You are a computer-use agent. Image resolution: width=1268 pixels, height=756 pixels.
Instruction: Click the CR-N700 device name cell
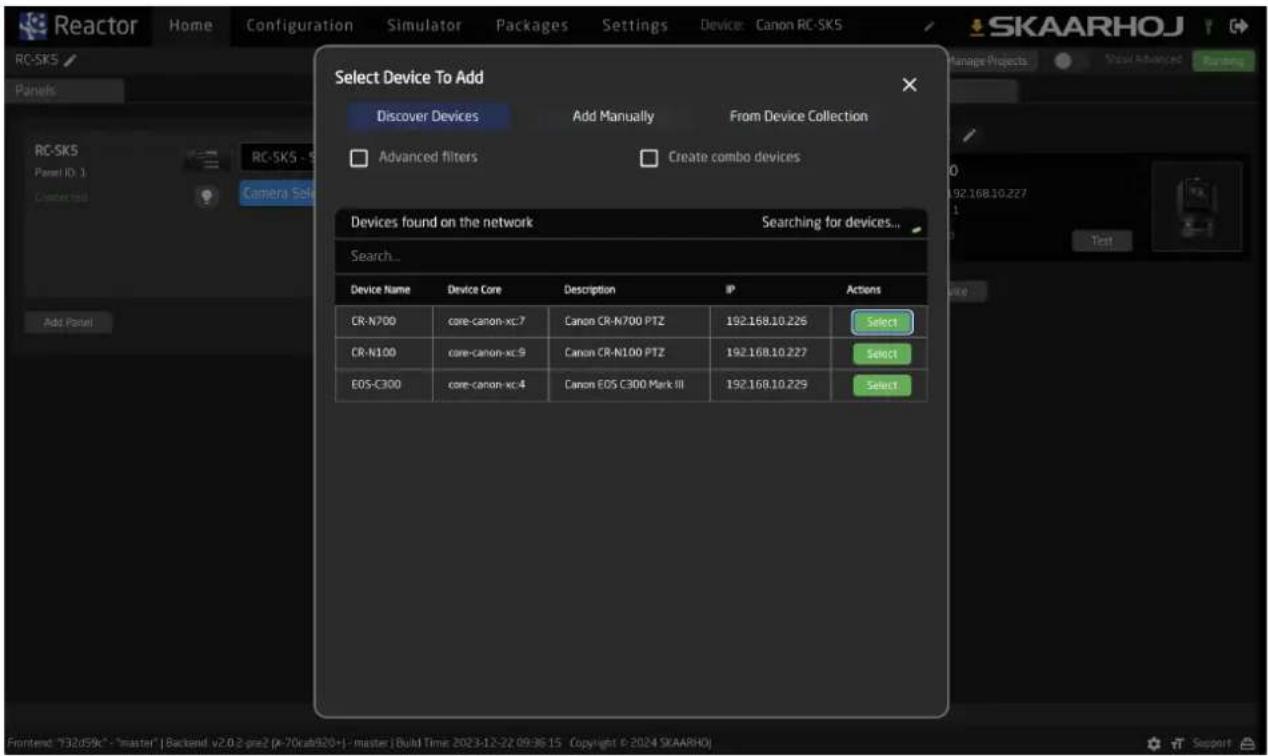(384, 322)
